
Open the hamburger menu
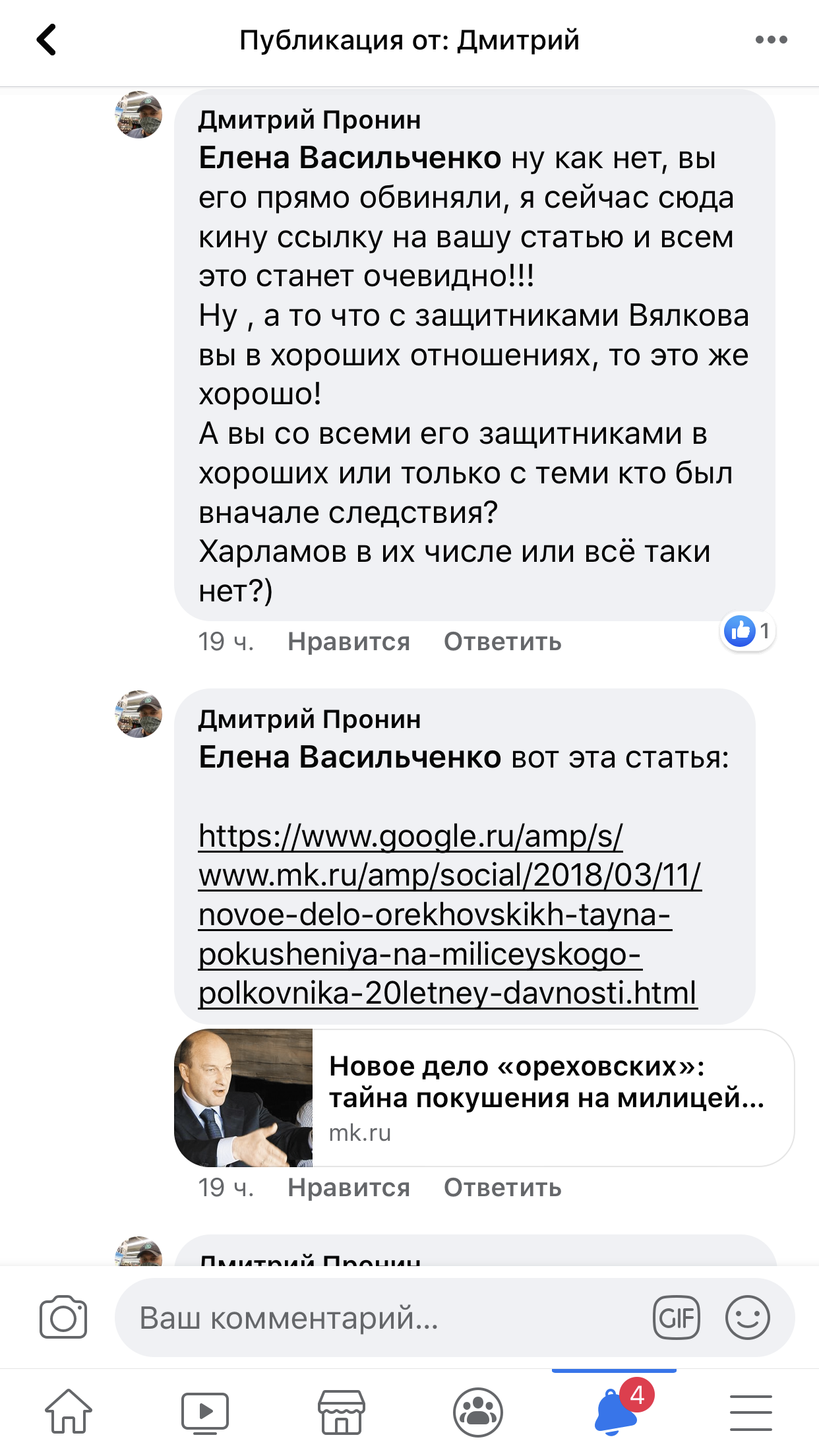coord(751,1412)
